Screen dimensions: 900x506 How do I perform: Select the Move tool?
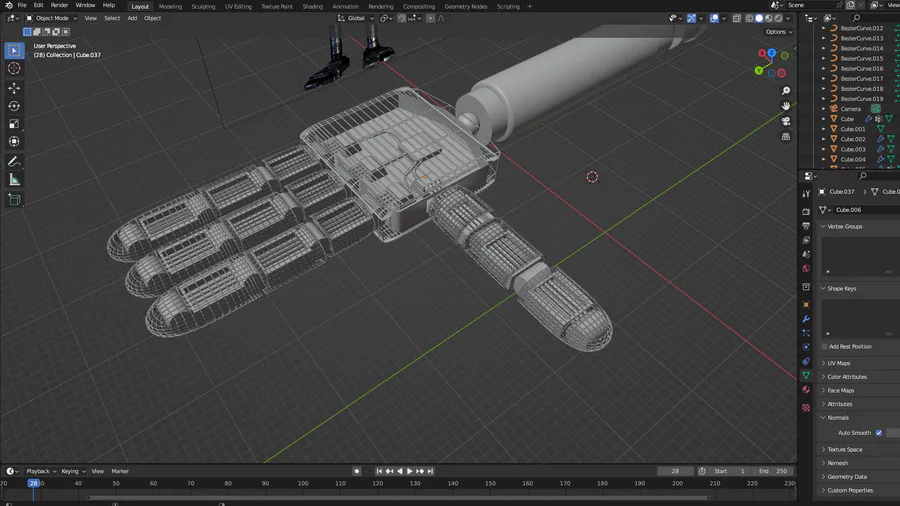(x=14, y=88)
